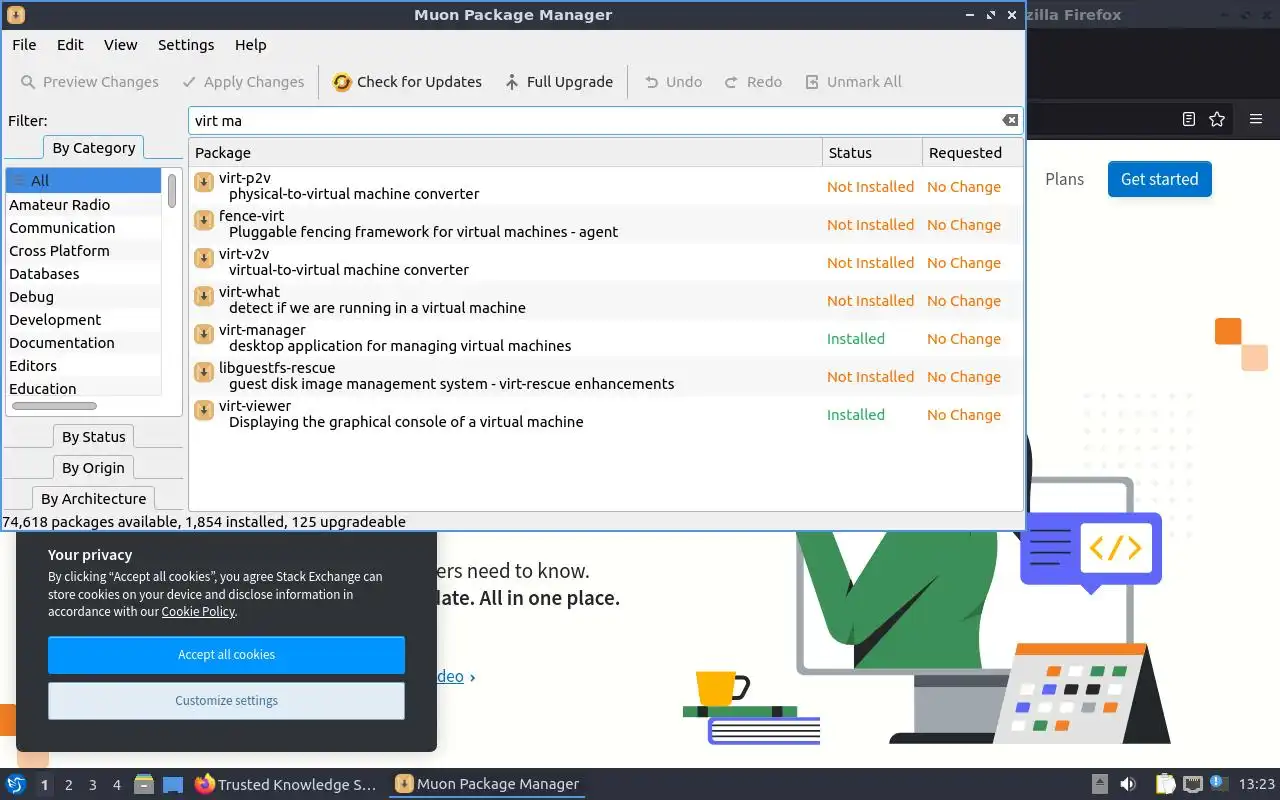Viewport: 1280px width, 800px height.
Task: Sort the list by the Requested column header
Action: [x=972, y=153]
